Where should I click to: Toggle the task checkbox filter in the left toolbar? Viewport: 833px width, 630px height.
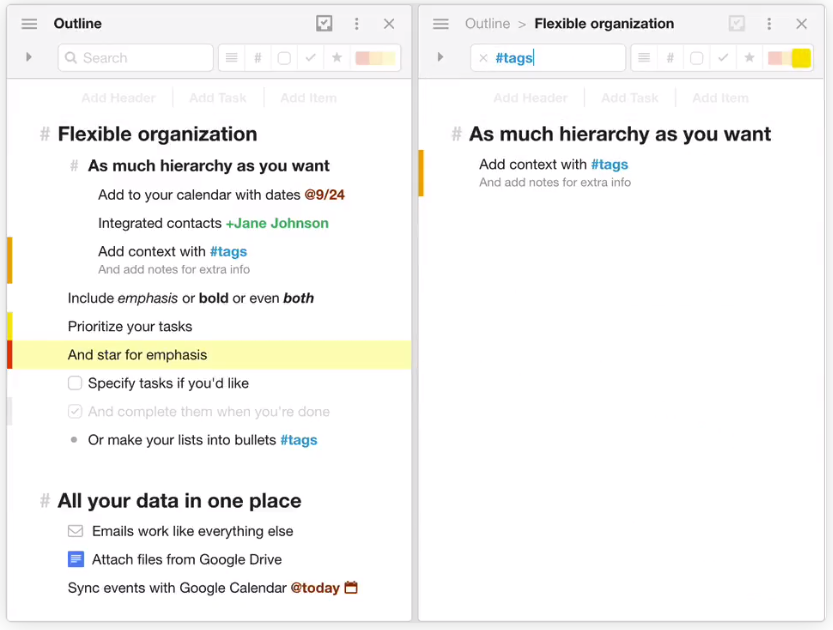[284, 58]
